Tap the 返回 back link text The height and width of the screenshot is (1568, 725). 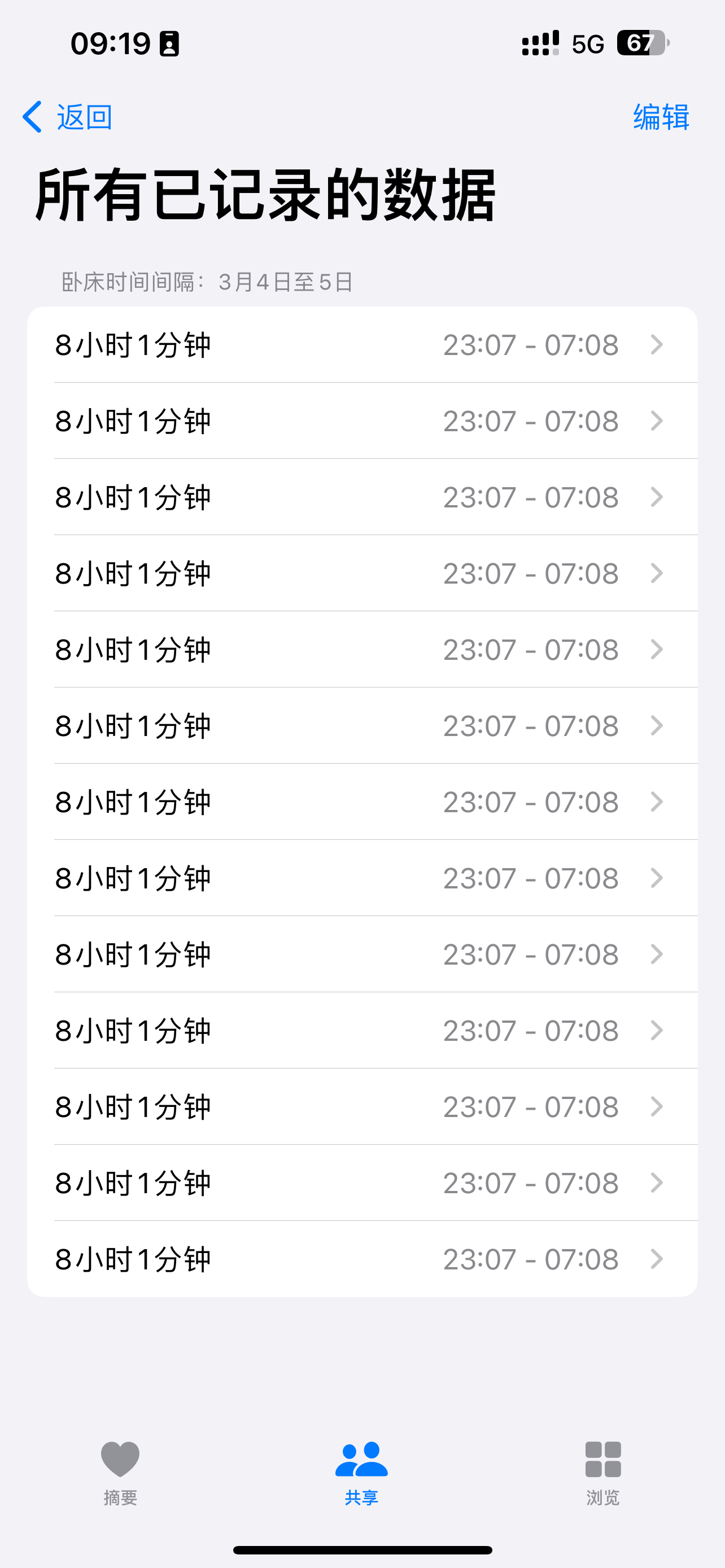pos(85,117)
